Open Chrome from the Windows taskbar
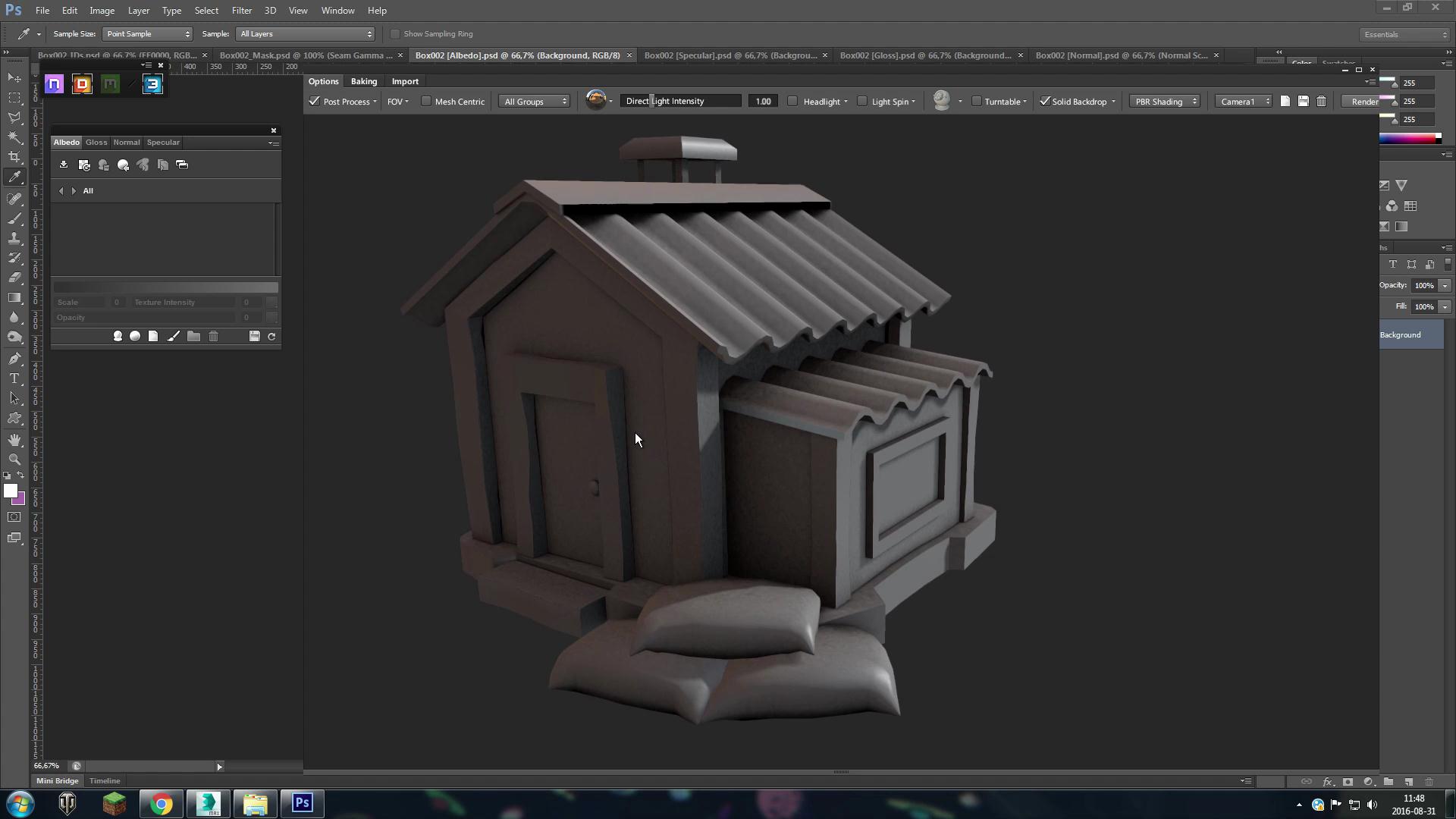This screenshot has width=1456, height=819. (x=161, y=804)
